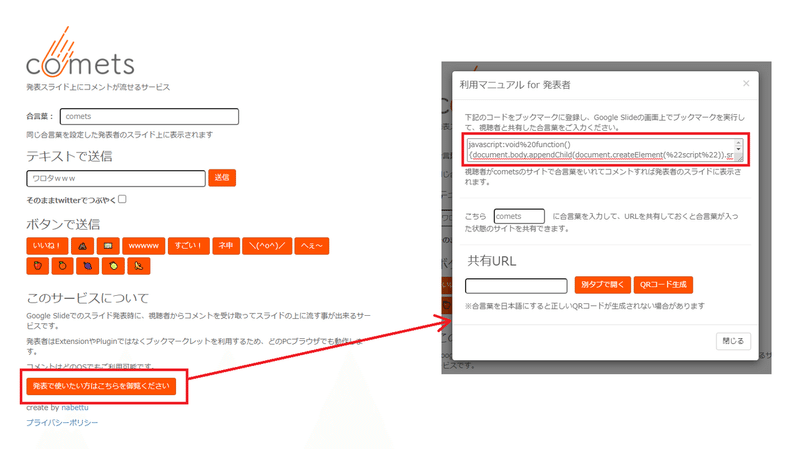This screenshot has height=449, width=800.
Task: Toggle そのままtwitterでつぶやく checkbox
Action: point(122,199)
